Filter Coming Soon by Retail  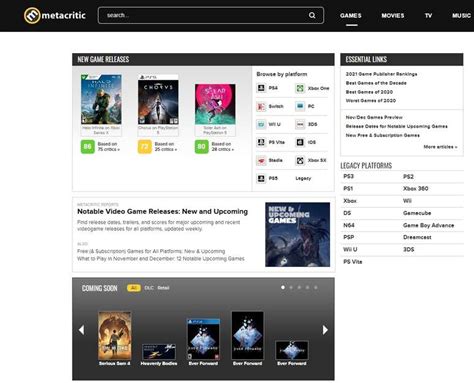(163, 288)
